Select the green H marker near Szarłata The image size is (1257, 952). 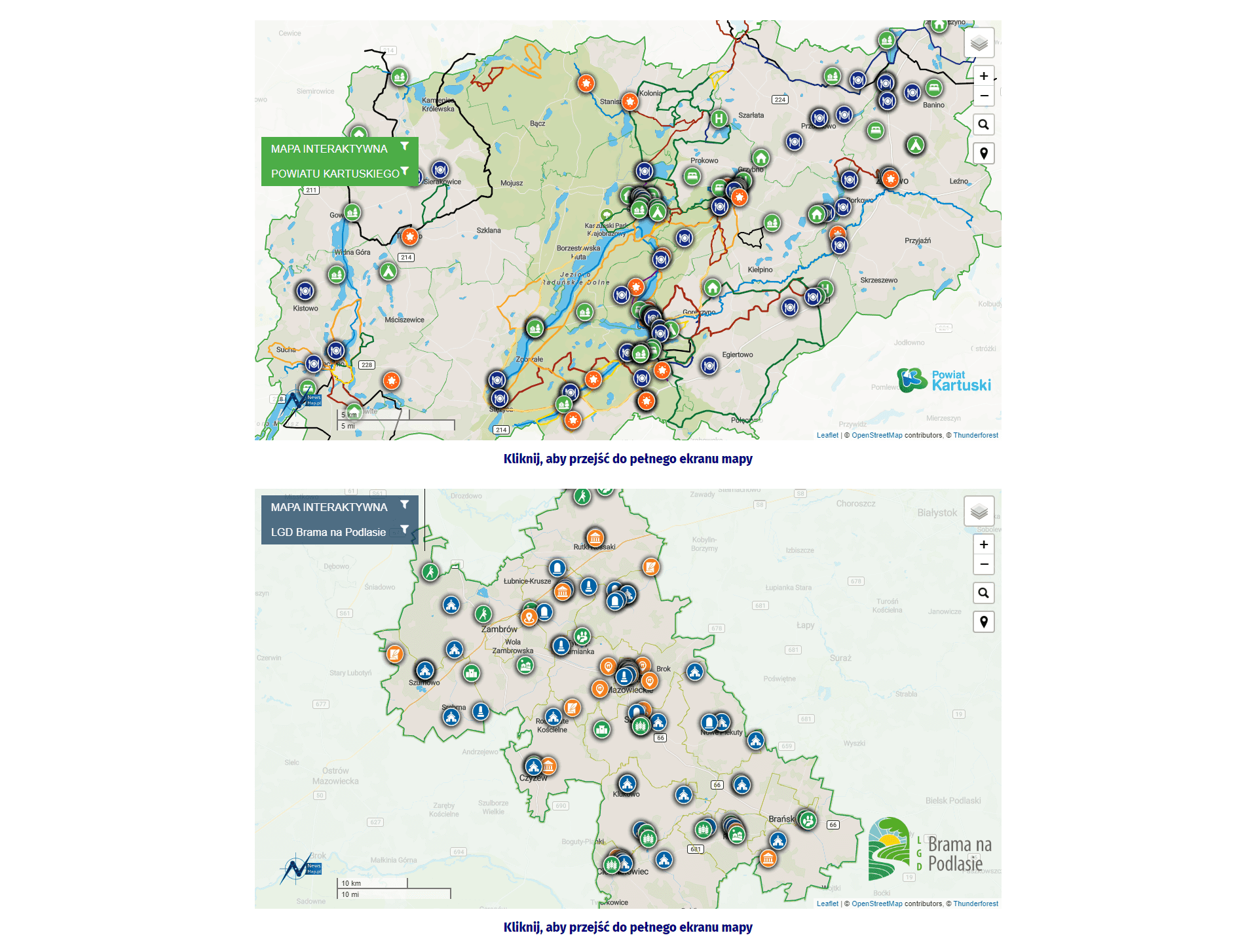[719, 119]
